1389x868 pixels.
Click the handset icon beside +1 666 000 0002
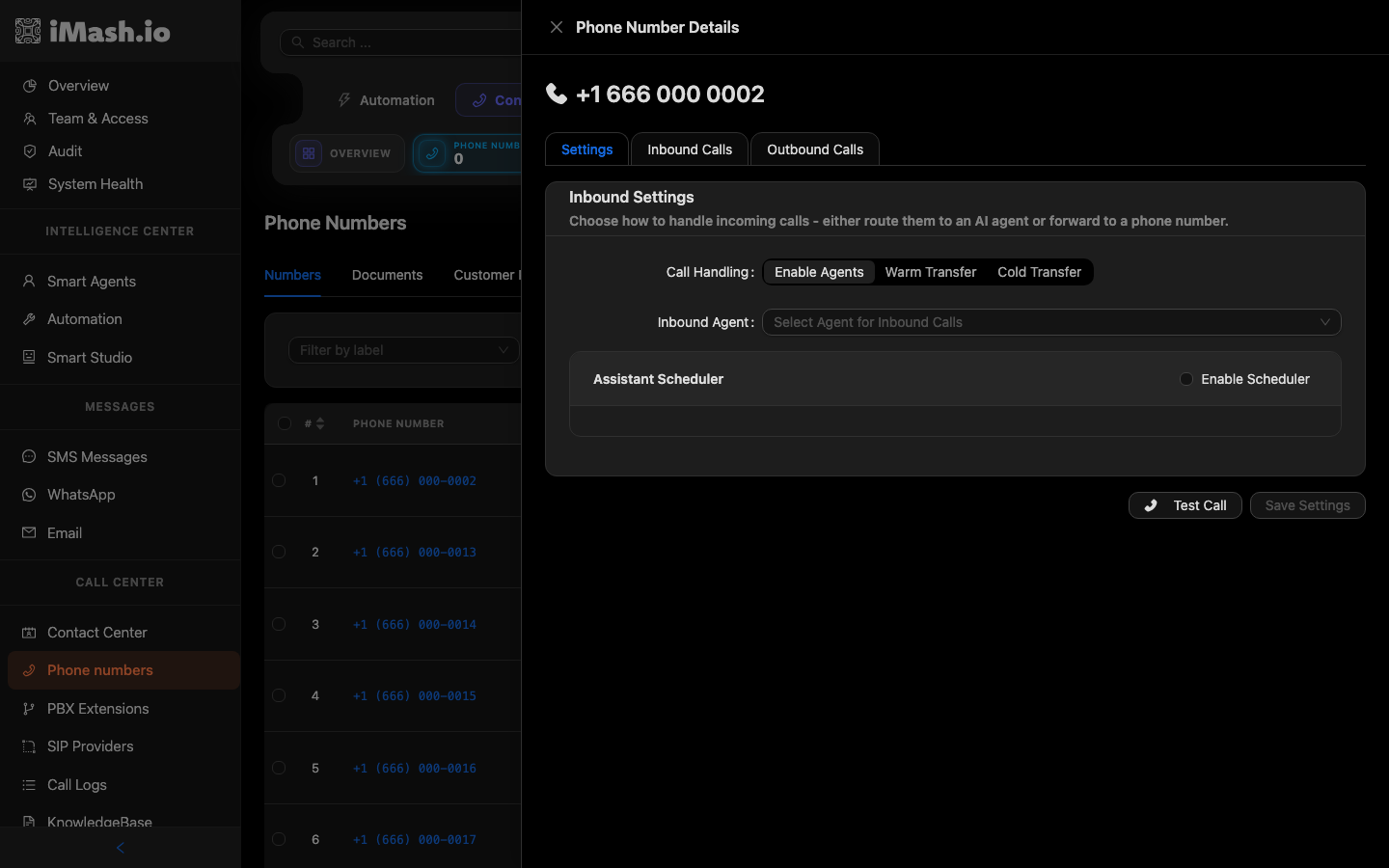coord(557,94)
